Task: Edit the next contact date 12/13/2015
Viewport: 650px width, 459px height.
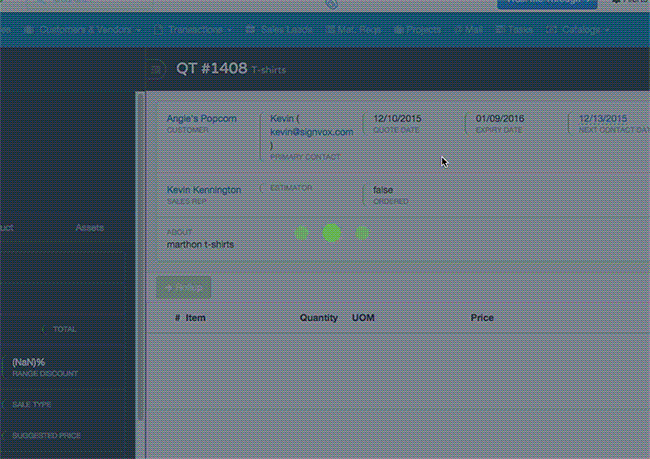Action: (603, 119)
